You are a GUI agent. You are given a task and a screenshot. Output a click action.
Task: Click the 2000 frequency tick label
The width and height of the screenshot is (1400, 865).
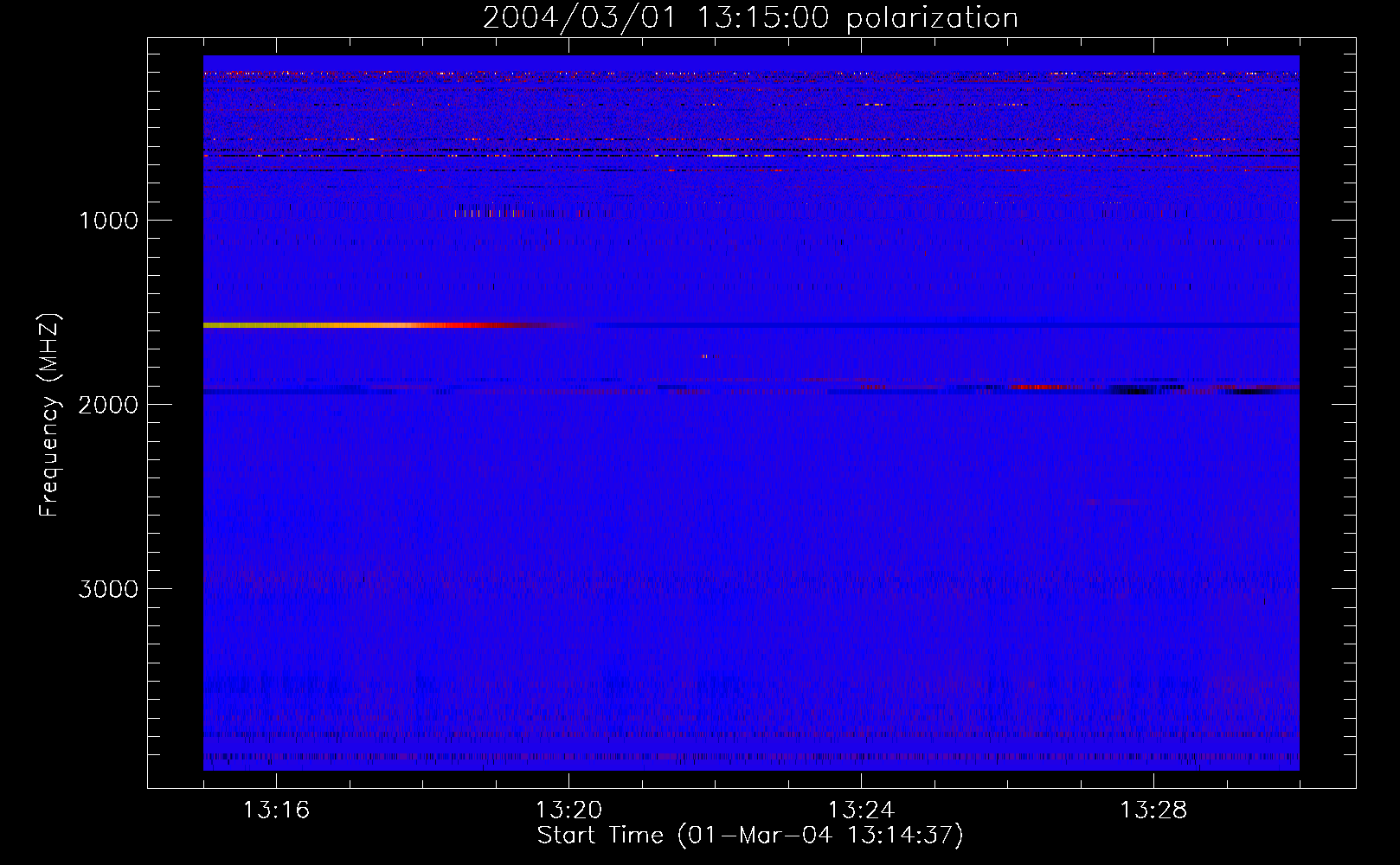(x=108, y=405)
